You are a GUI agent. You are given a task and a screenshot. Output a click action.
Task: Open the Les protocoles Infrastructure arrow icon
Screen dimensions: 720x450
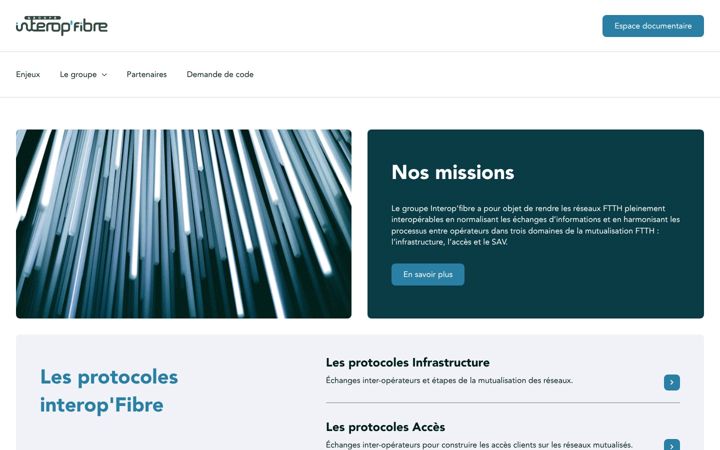[x=671, y=382]
